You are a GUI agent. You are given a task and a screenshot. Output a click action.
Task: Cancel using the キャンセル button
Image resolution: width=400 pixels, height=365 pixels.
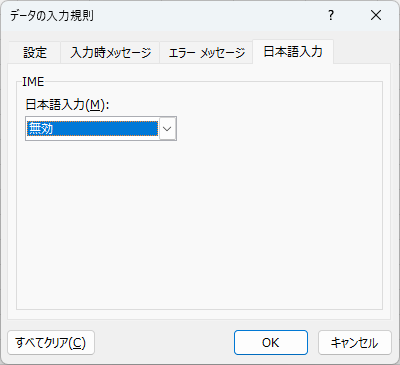355,343
